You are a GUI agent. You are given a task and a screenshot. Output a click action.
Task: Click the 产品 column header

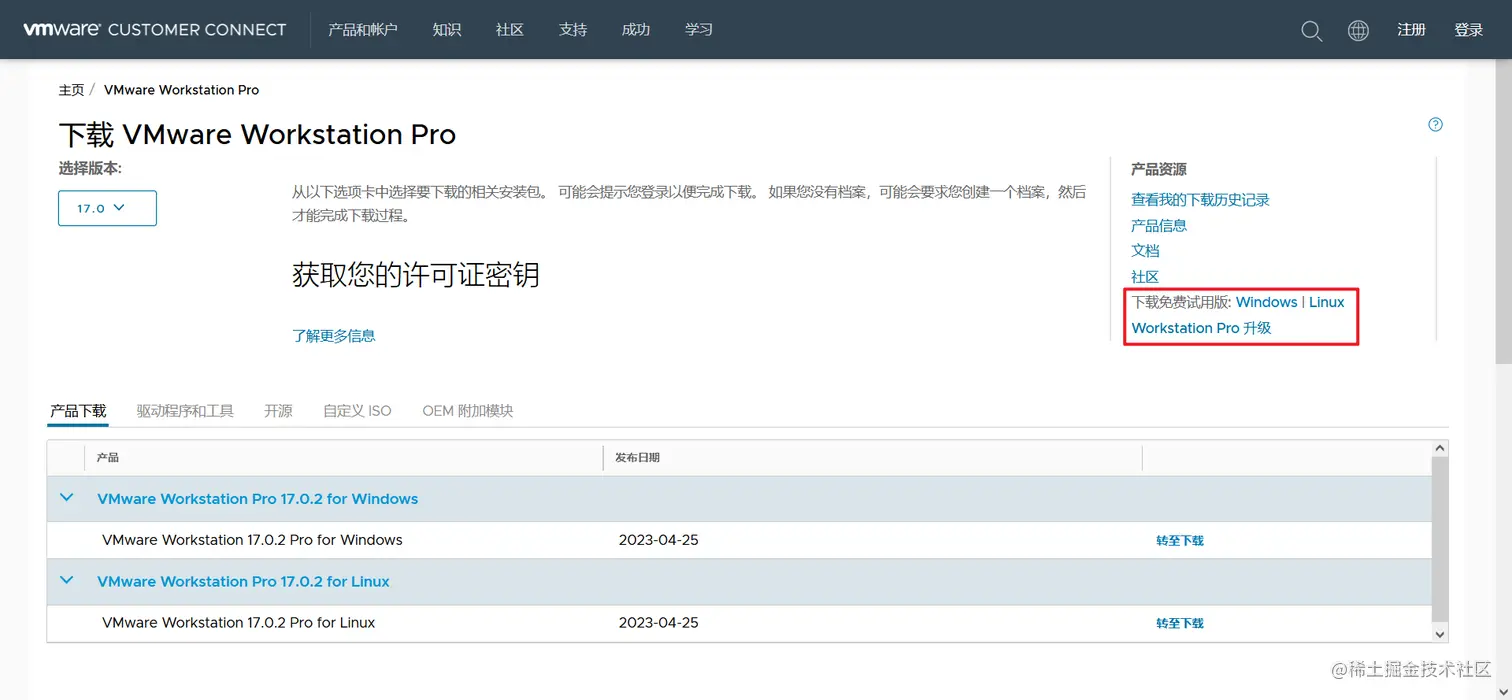pyautogui.click(x=108, y=458)
